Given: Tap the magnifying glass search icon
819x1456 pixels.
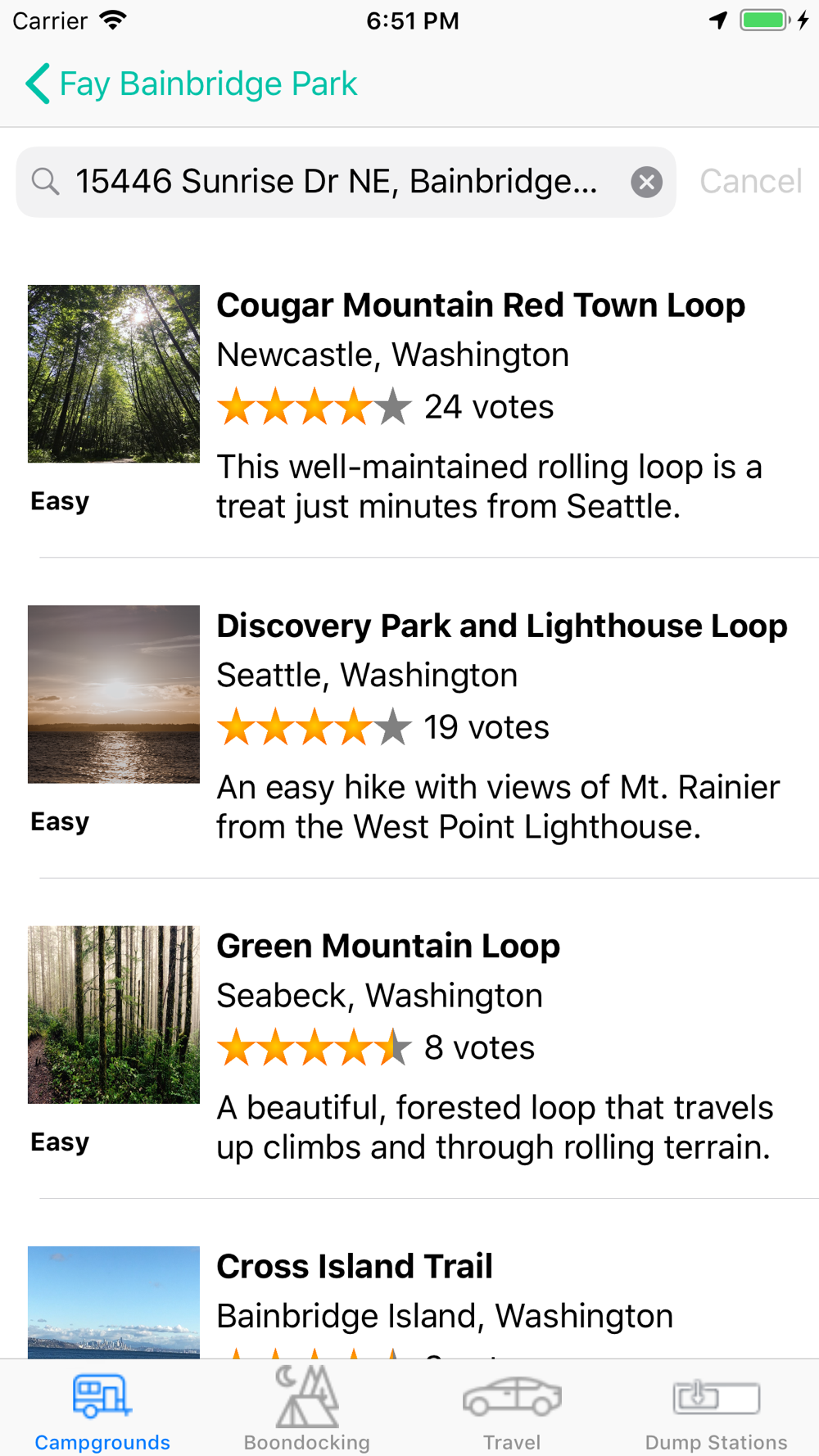Looking at the screenshot, I should tap(46, 182).
